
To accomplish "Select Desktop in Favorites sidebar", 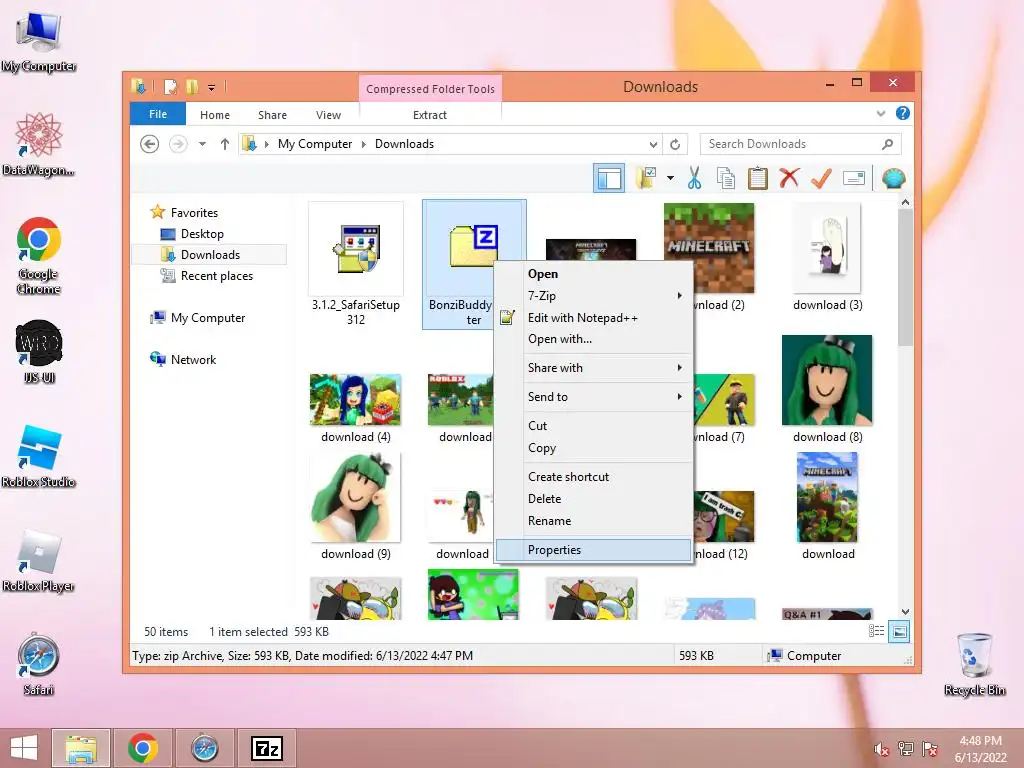I will [202, 234].
